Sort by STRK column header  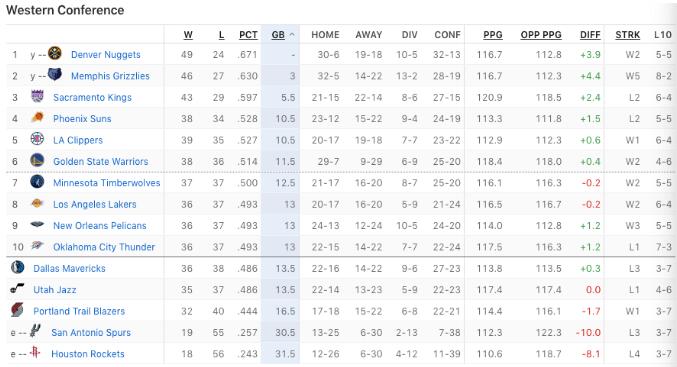click(628, 35)
